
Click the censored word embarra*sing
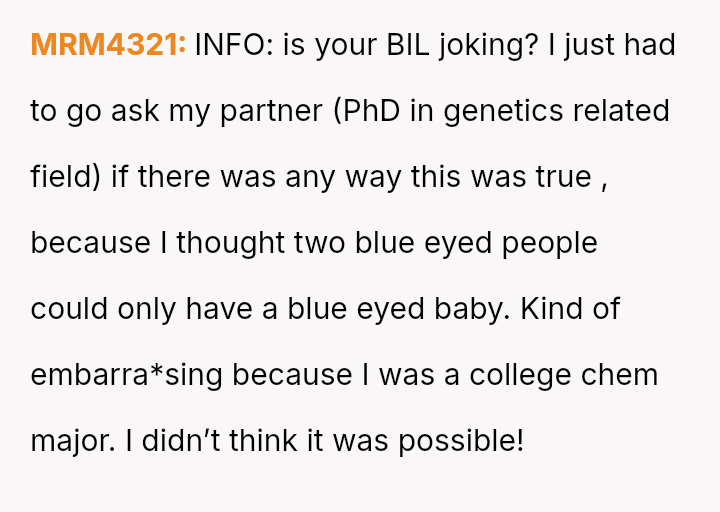(x=128, y=375)
